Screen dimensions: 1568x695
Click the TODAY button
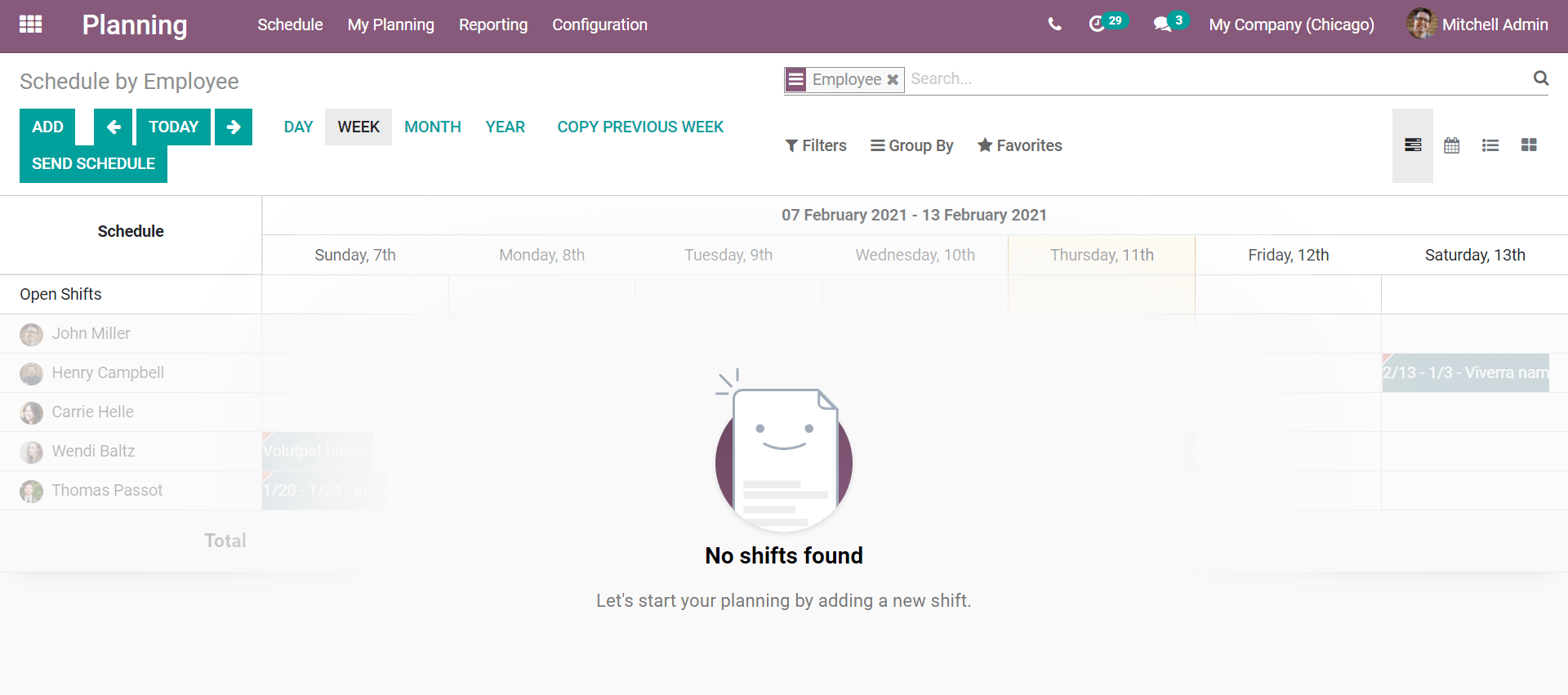click(x=173, y=127)
